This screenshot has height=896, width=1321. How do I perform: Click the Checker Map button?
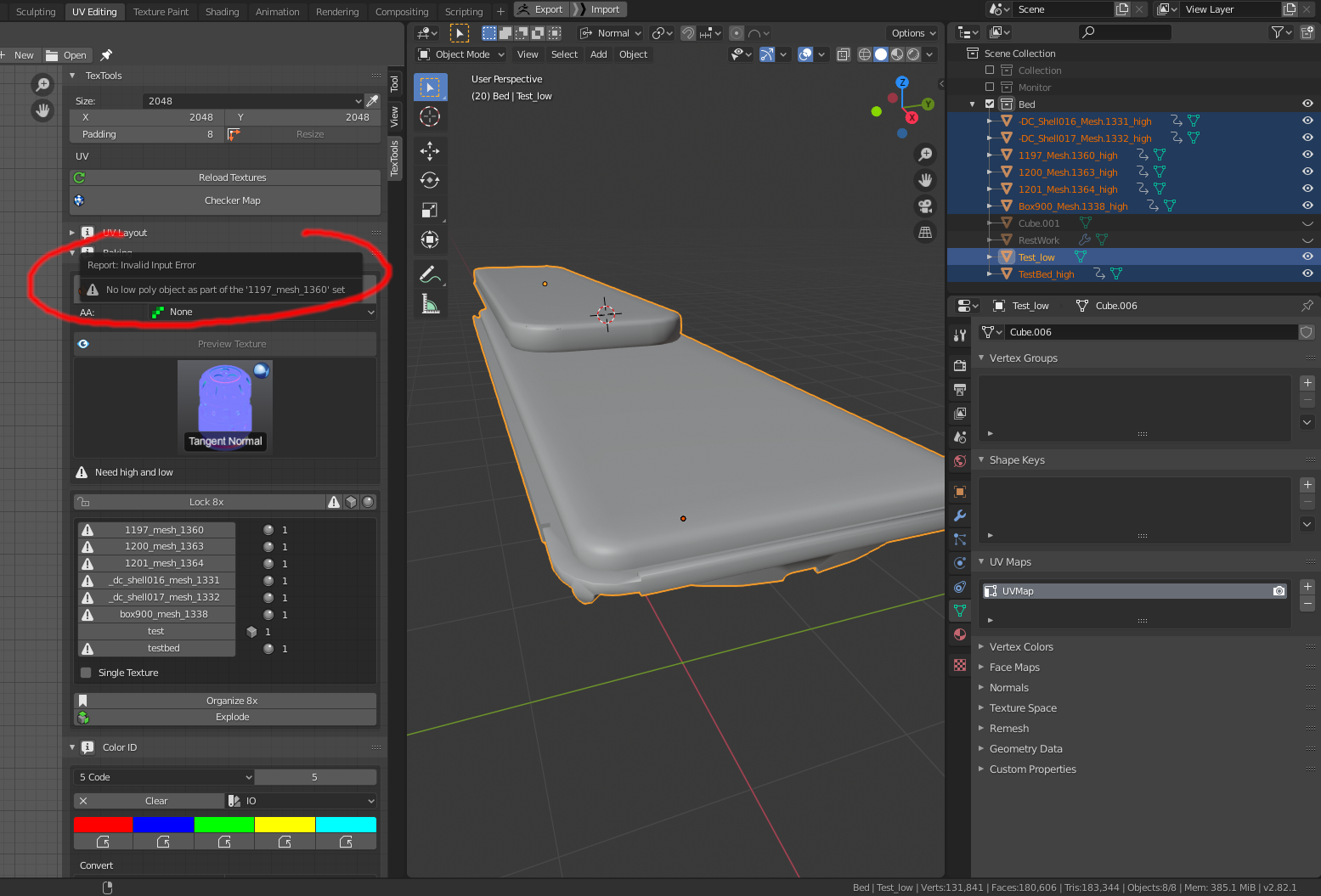[x=225, y=200]
